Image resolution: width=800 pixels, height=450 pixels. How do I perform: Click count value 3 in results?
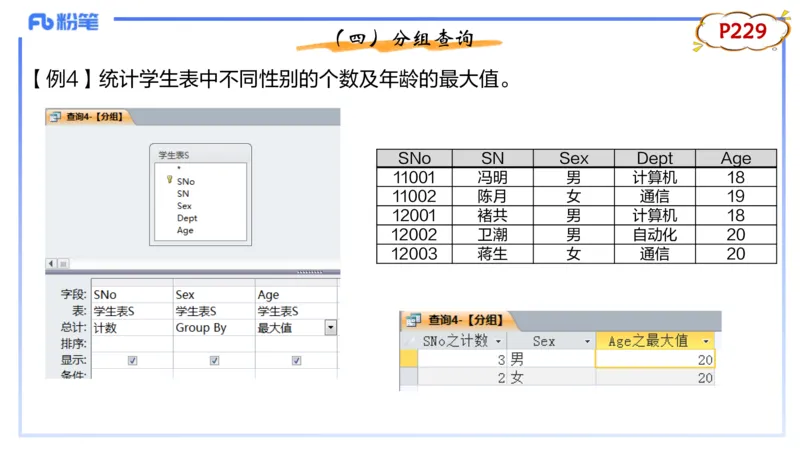click(x=462, y=359)
